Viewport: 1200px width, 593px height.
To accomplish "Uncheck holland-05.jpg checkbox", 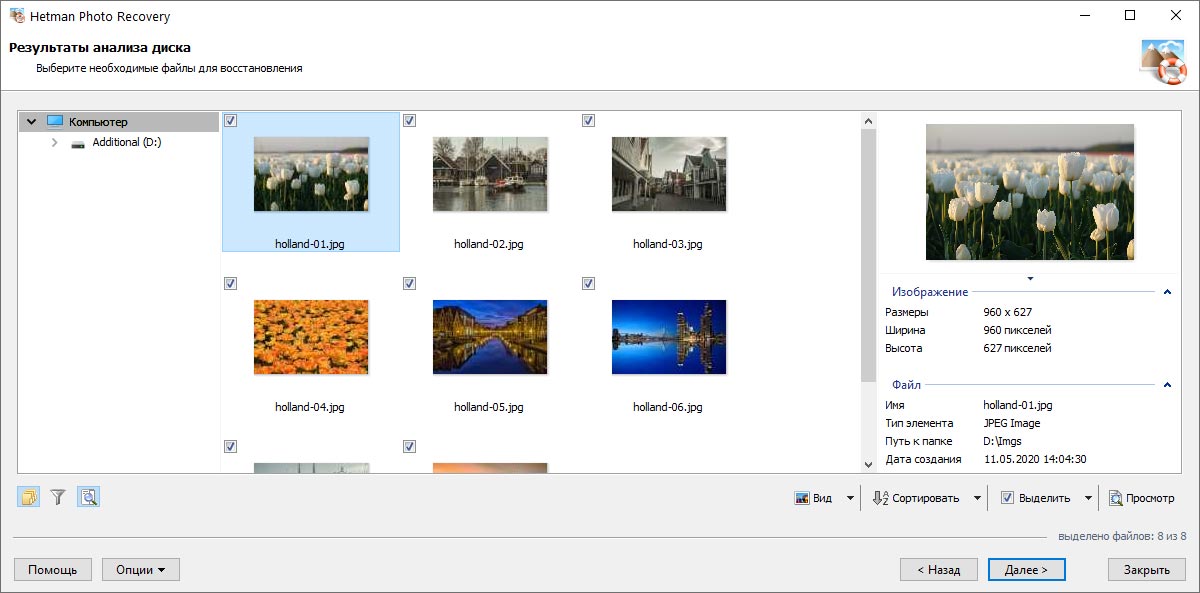I will (409, 284).
